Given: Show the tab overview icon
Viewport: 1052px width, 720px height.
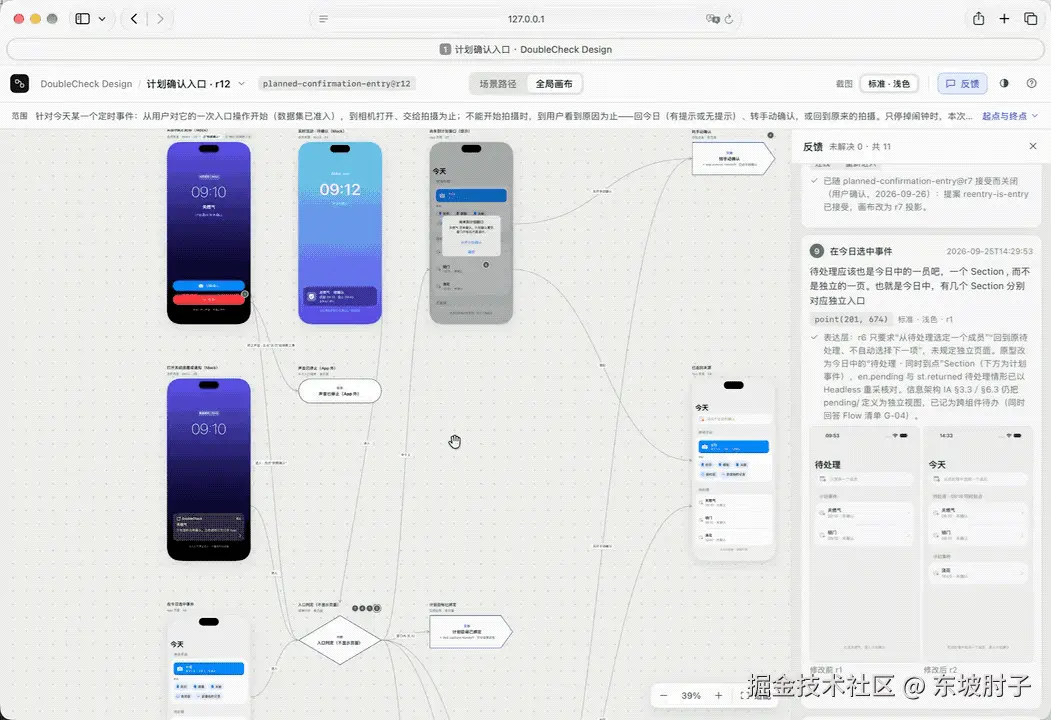Looking at the screenshot, I should [x=1031, y=19].
